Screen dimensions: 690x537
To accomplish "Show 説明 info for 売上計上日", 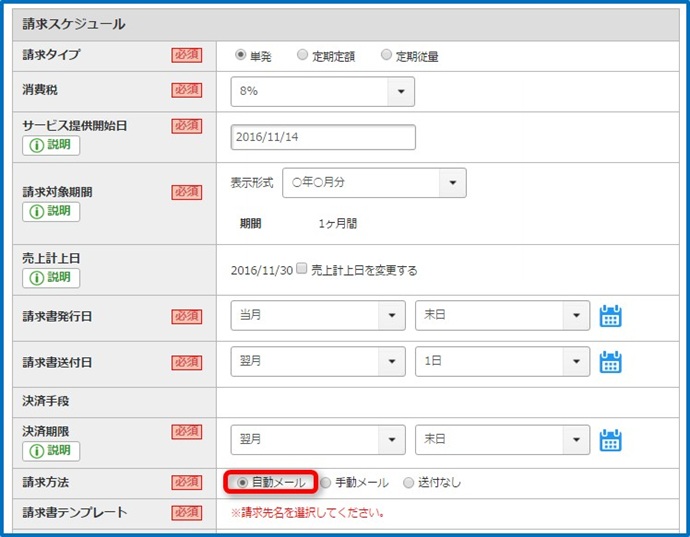I will pos(51,278).
